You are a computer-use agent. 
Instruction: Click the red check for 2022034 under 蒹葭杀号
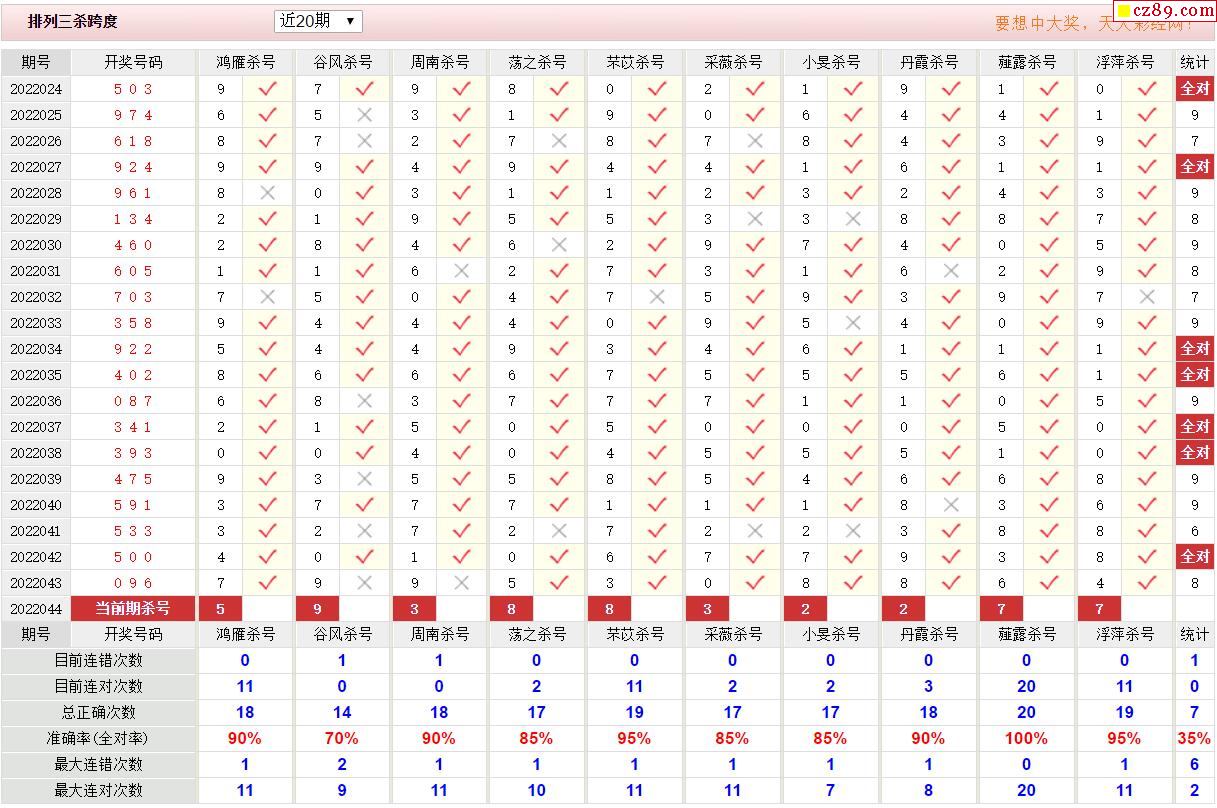(1049, 349)
